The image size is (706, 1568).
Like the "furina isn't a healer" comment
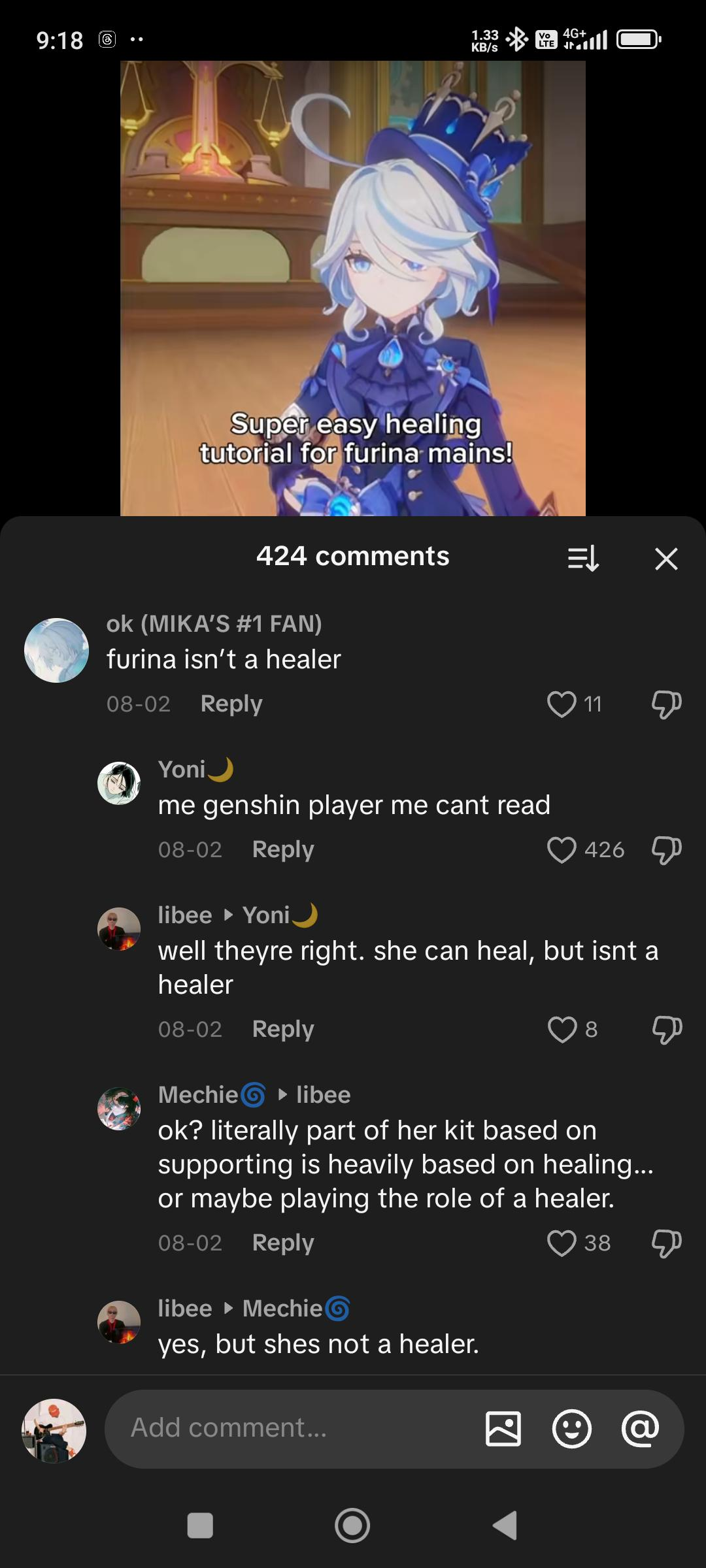click(562, 704)
